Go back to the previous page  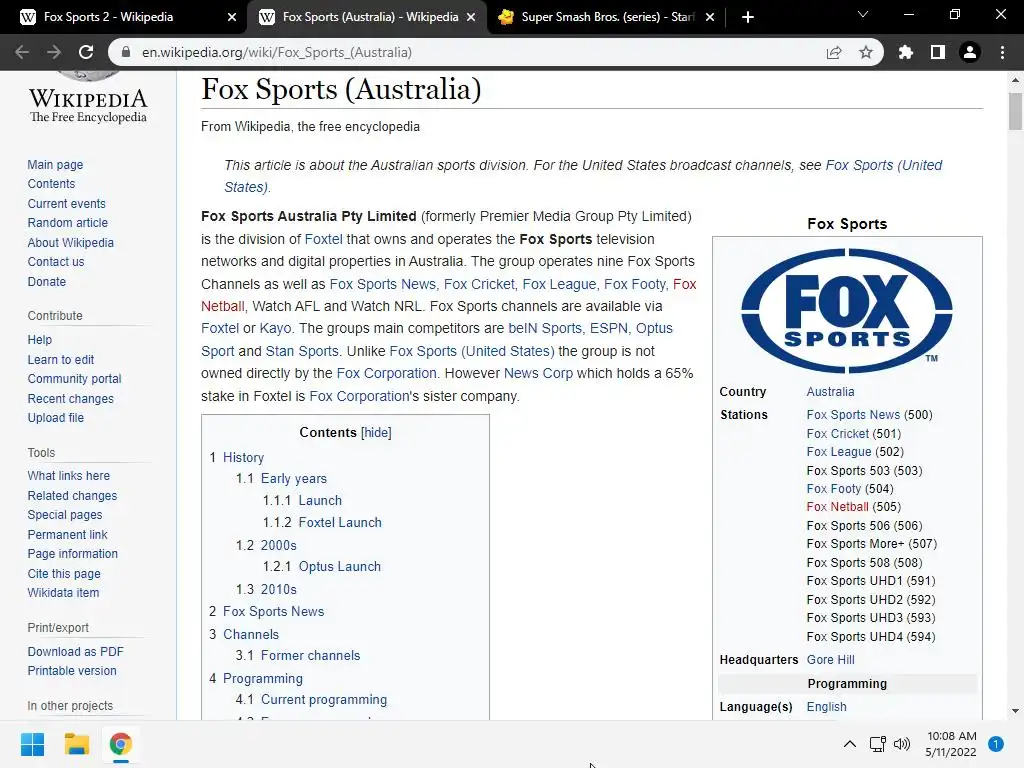pyautogui.click(x=22, y=52)
